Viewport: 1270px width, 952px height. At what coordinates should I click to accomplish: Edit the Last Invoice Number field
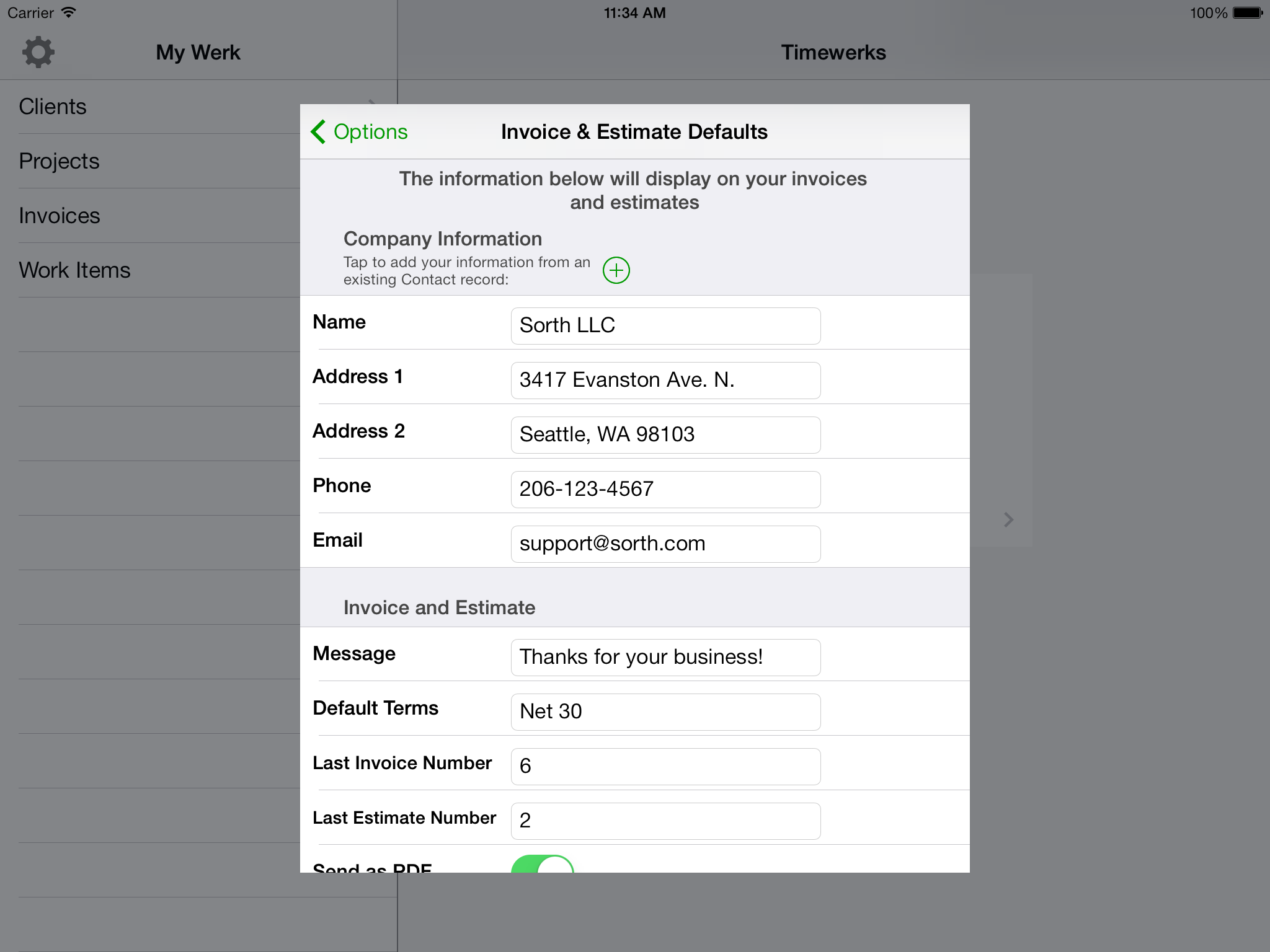(x=665, y=766)
